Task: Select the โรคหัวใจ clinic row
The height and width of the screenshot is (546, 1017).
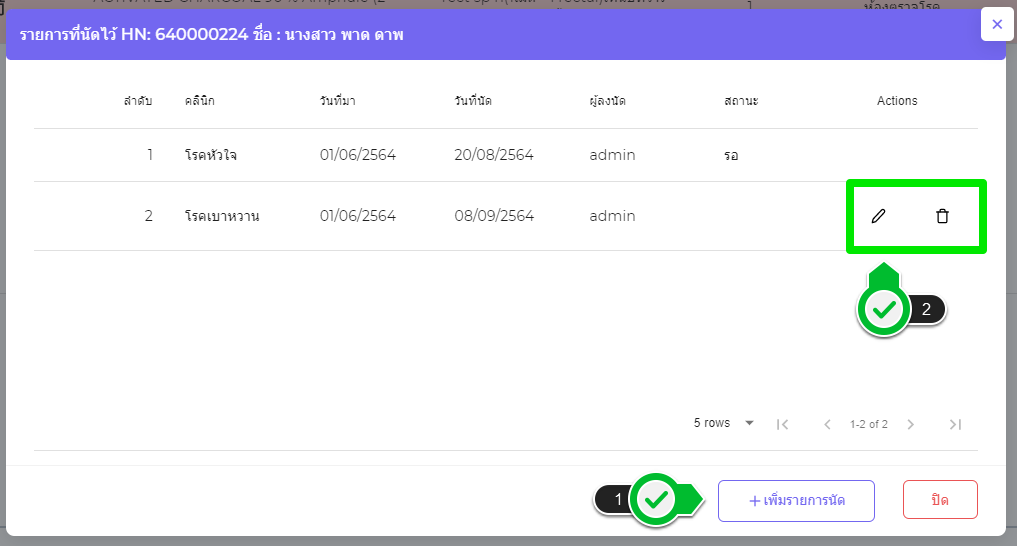Action: coord(211,155)
